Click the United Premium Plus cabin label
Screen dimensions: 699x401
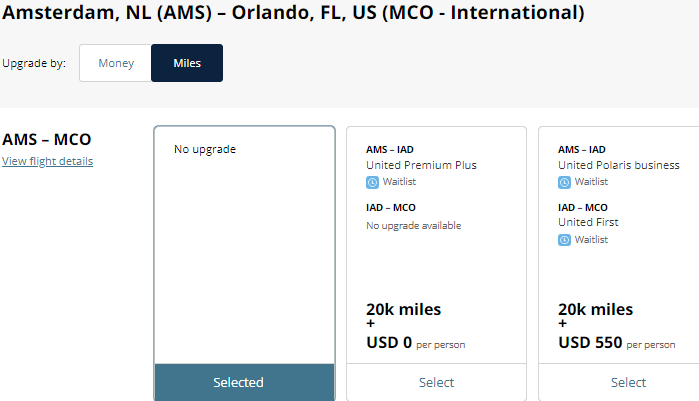(x=421, y=165)
